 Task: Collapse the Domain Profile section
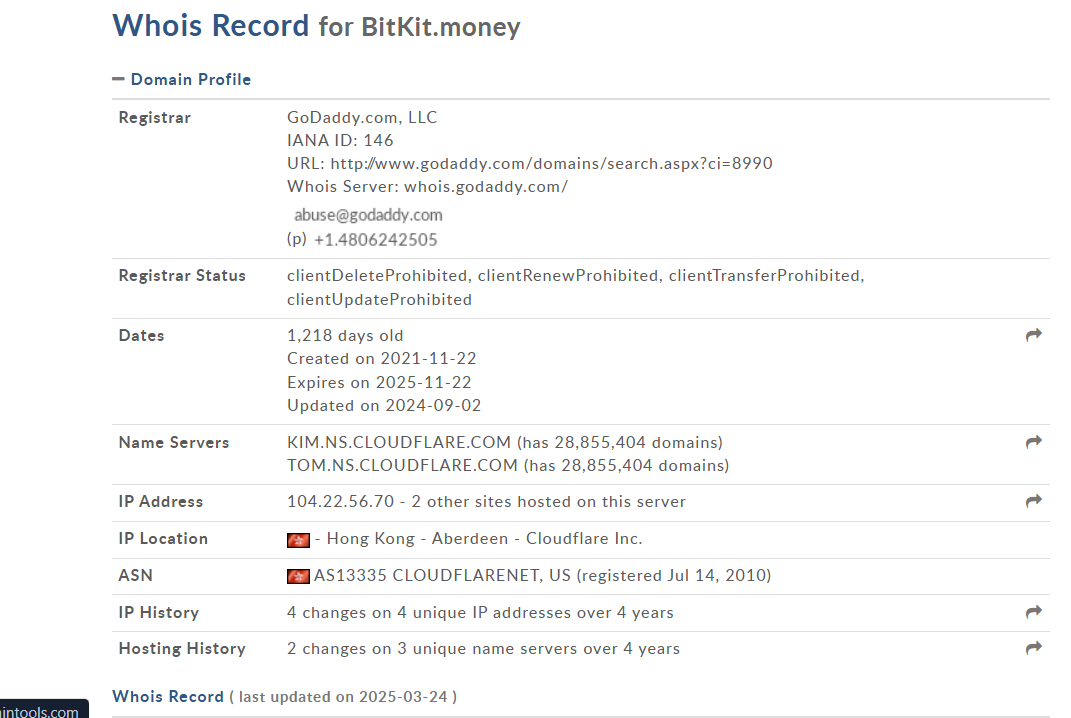coord(118,79)
